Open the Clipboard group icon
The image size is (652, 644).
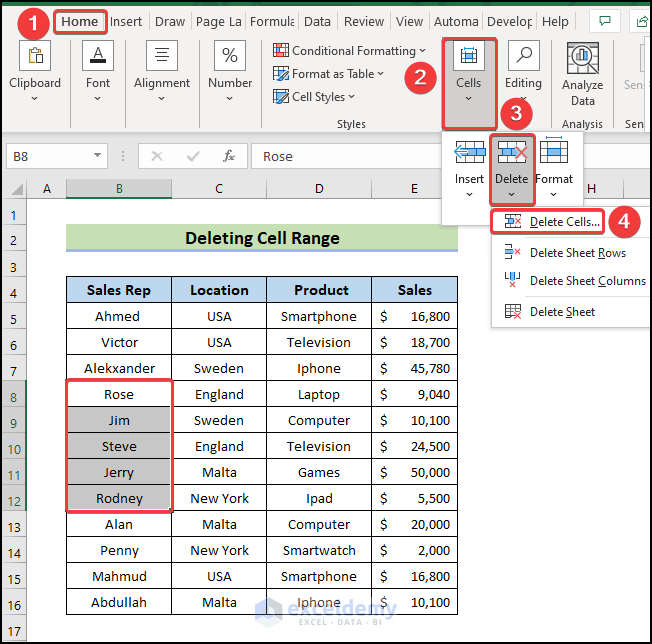click(x=35, y=55)
